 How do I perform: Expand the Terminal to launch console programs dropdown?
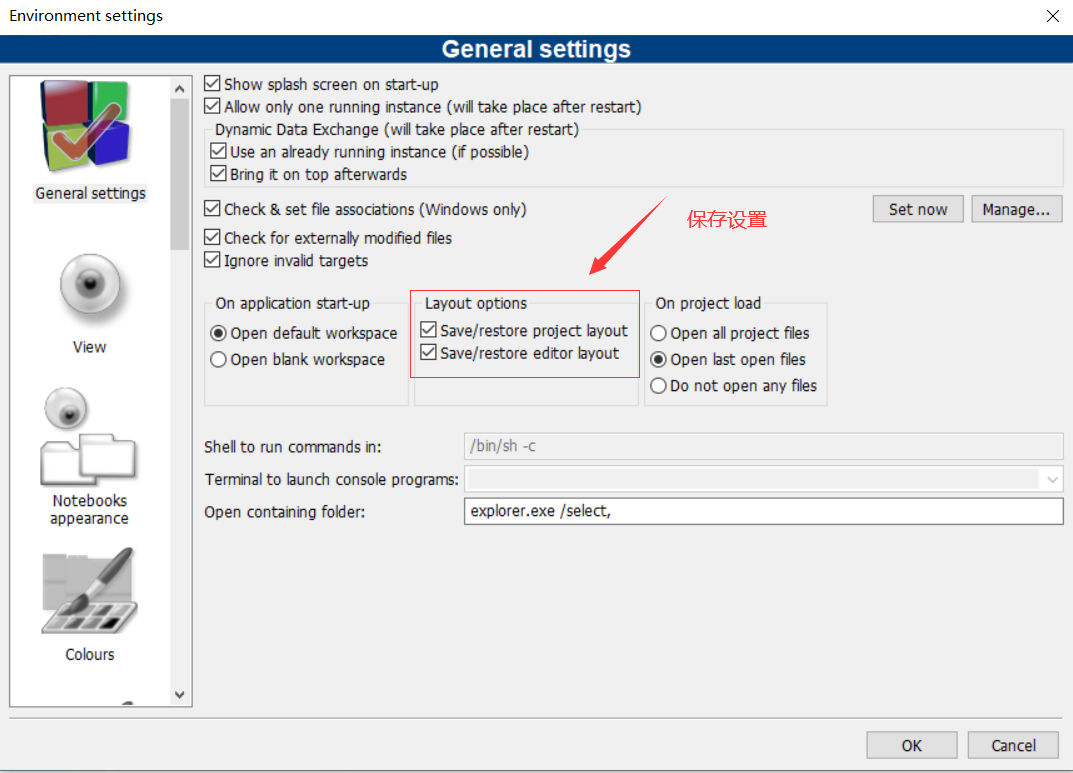(x=1052, y=480)
